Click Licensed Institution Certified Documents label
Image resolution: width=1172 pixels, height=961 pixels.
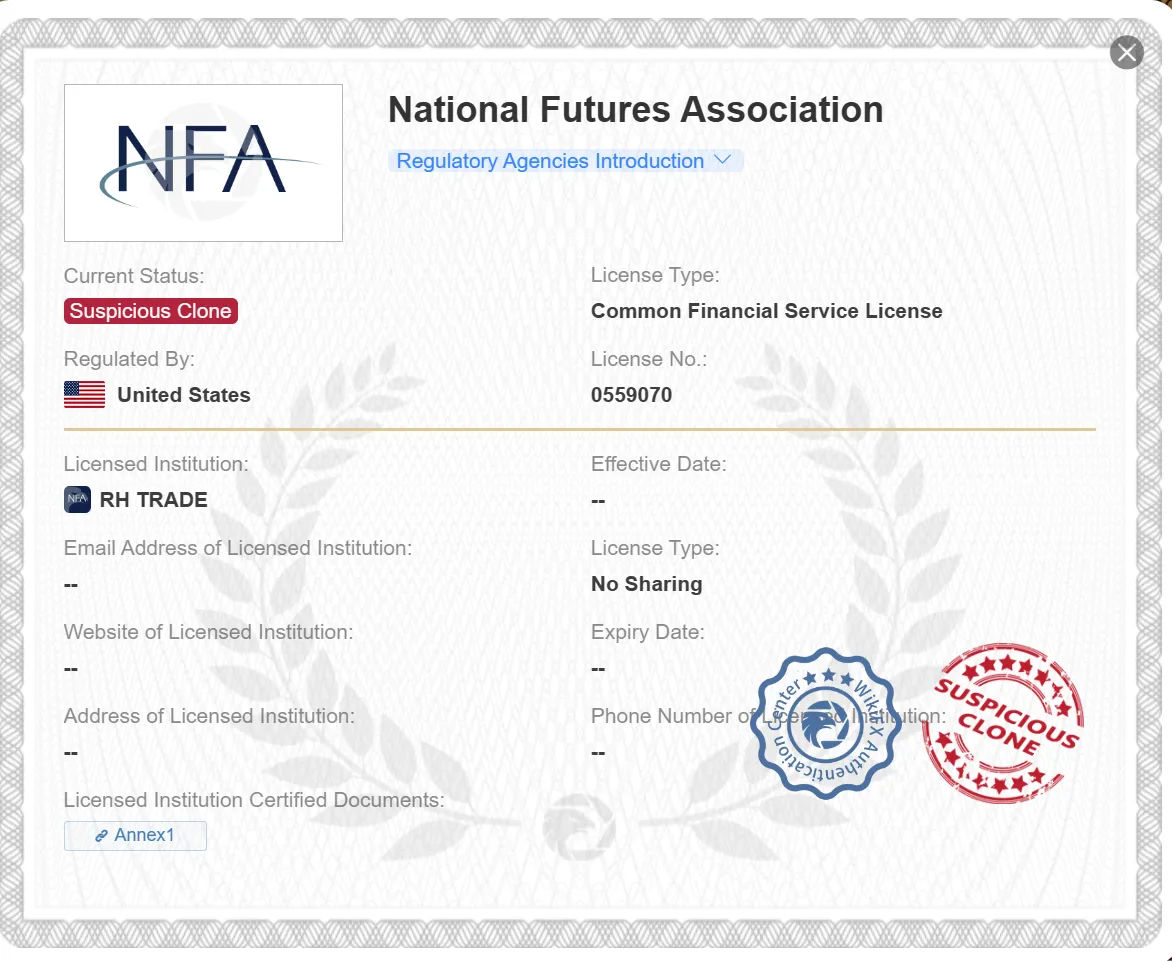254,800
